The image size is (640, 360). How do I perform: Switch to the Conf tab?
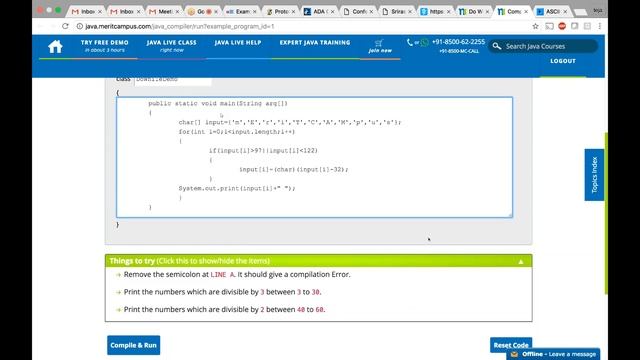tap(357, 11)
